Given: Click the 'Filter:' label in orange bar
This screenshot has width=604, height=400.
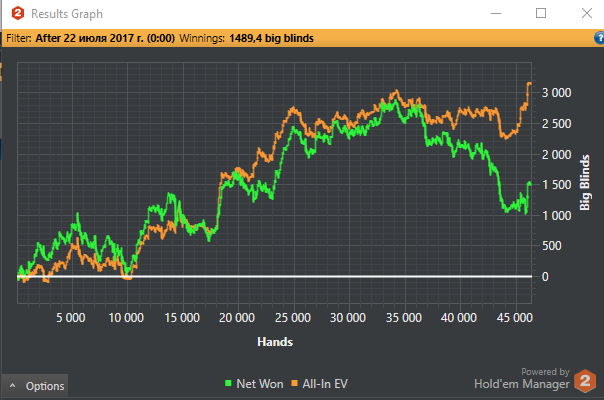Looking at the screenshot, I should point(19,38).
